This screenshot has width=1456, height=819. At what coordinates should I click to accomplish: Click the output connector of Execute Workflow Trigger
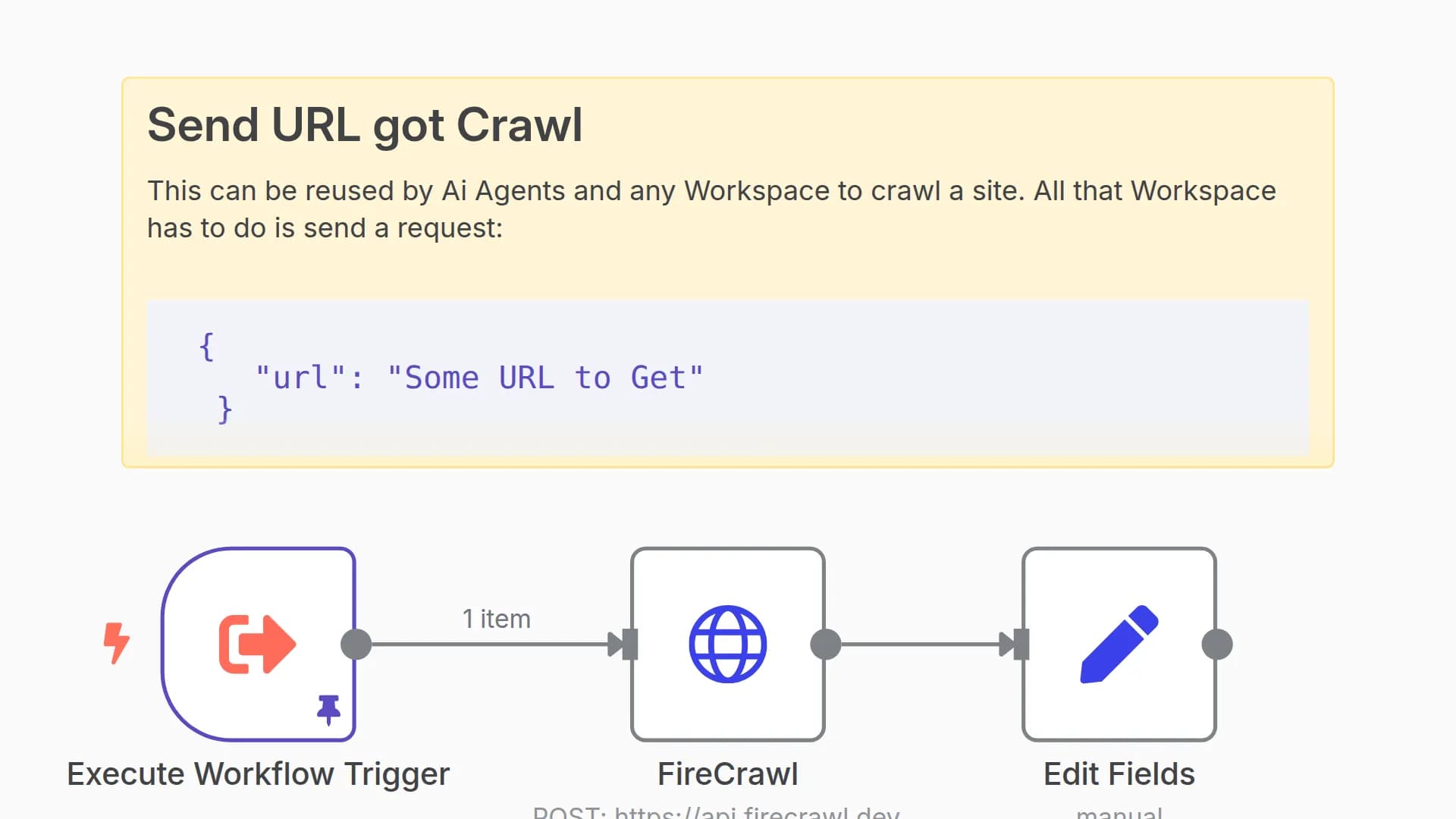point(356,645)
